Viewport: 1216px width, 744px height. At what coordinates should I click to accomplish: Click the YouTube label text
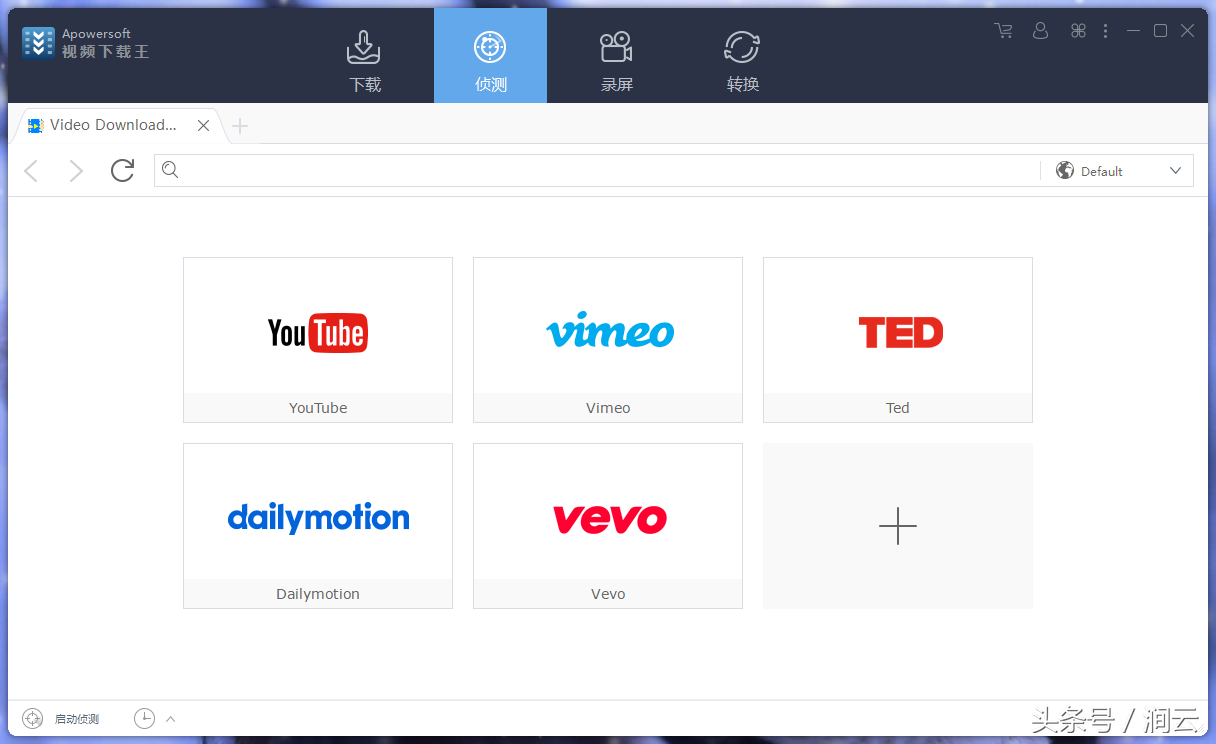coord(318,408)
